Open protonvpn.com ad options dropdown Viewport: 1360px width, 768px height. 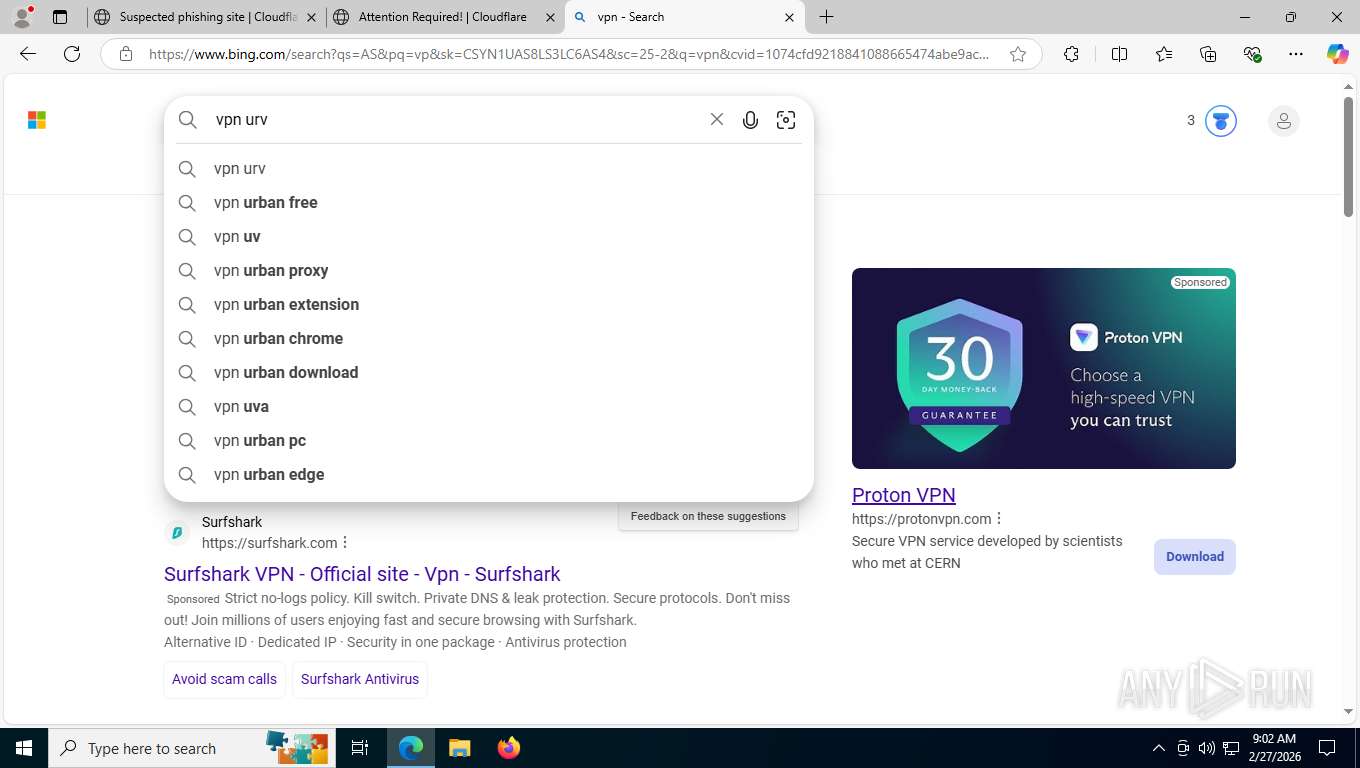pos(999,519)
